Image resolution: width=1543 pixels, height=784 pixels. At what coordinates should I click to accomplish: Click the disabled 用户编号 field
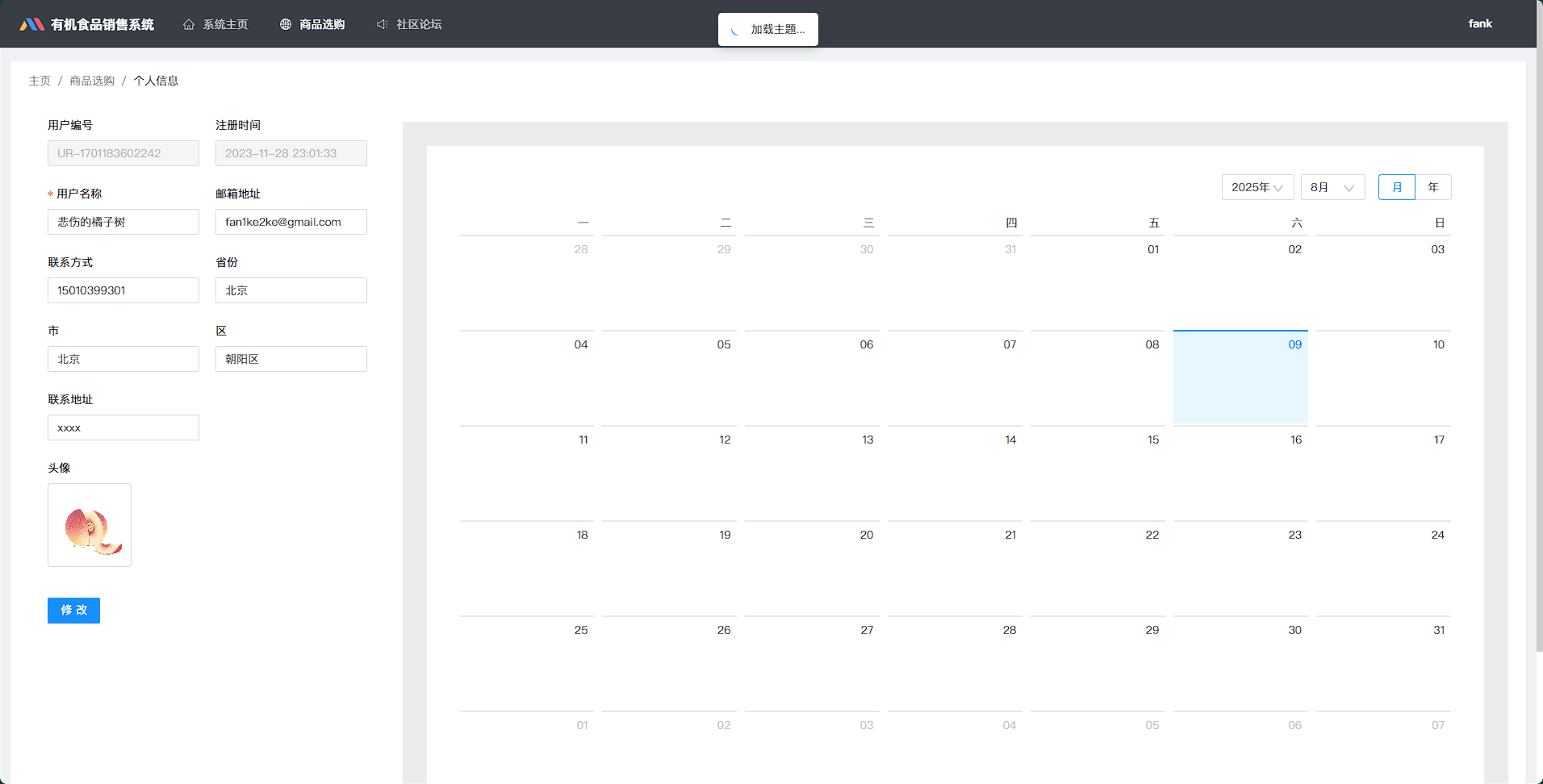coord(123,153)
